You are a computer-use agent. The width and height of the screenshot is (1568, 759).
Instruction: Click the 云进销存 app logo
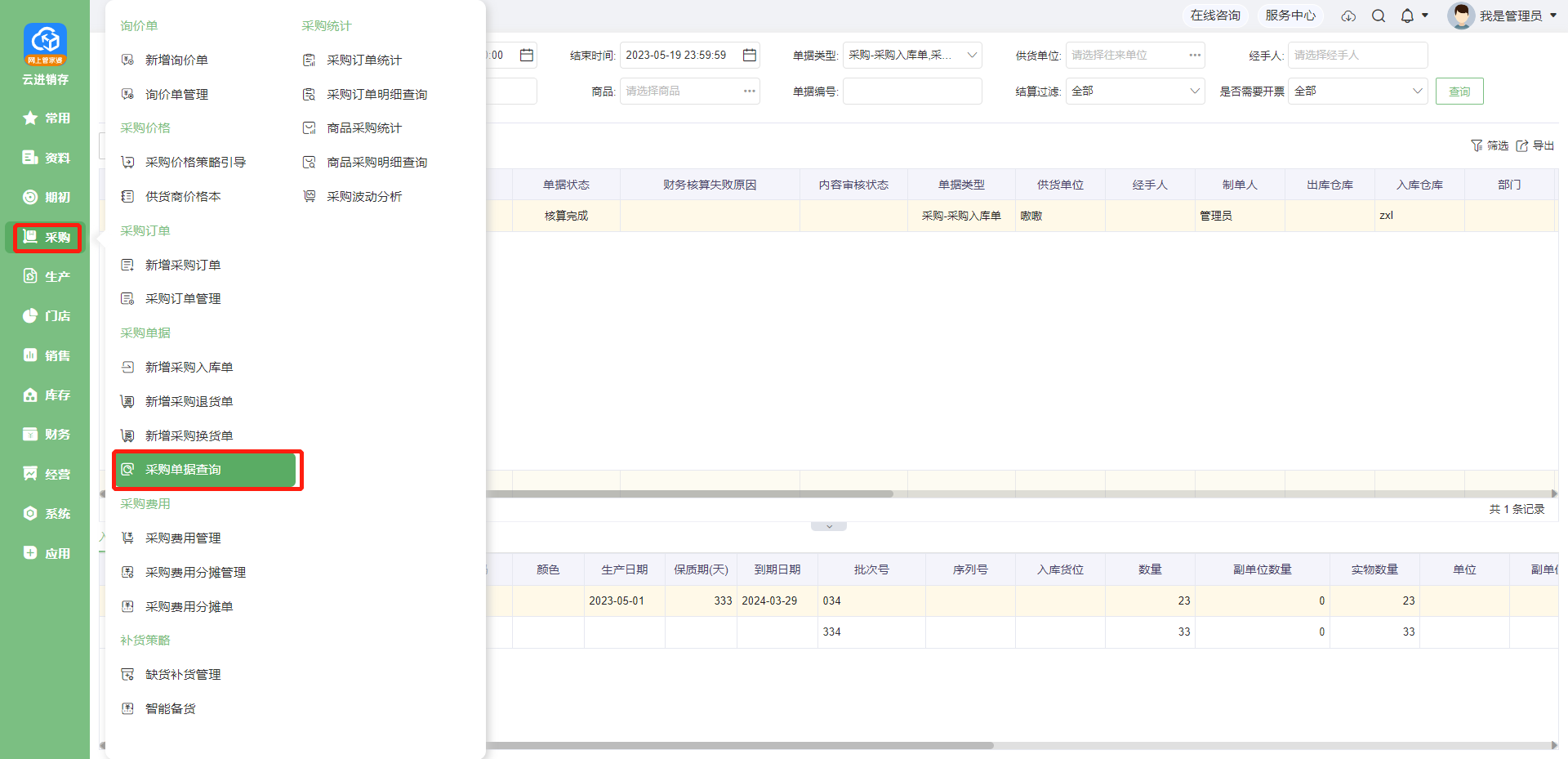pos(45,45)
